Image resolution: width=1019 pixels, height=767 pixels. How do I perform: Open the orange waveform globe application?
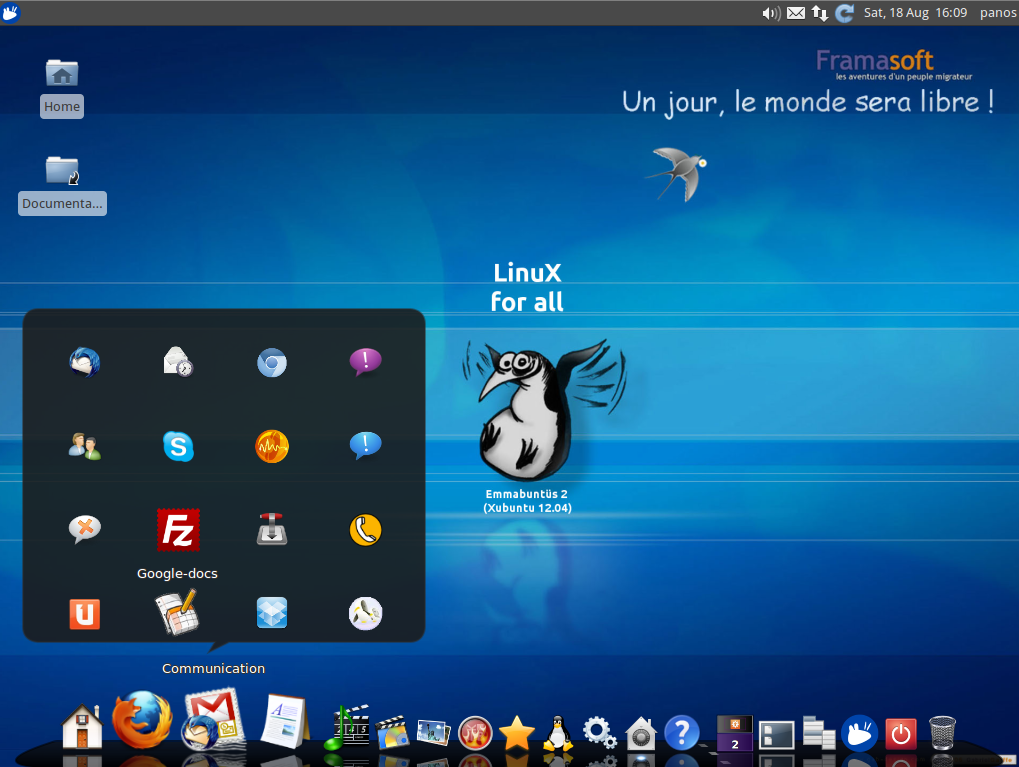tap(272, 447)
